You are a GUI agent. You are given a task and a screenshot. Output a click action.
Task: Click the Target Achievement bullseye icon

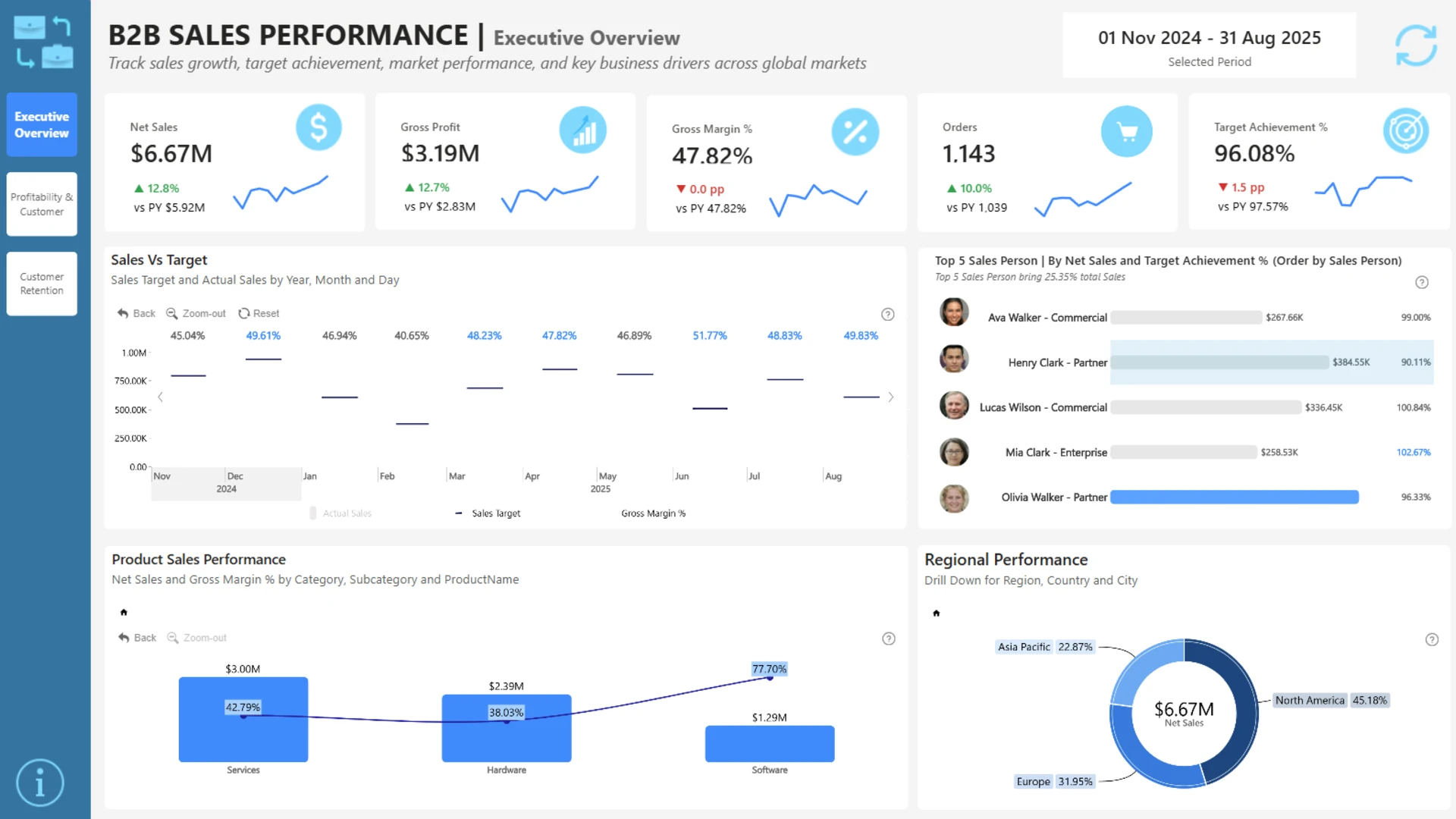click(x=1406, y=130)
